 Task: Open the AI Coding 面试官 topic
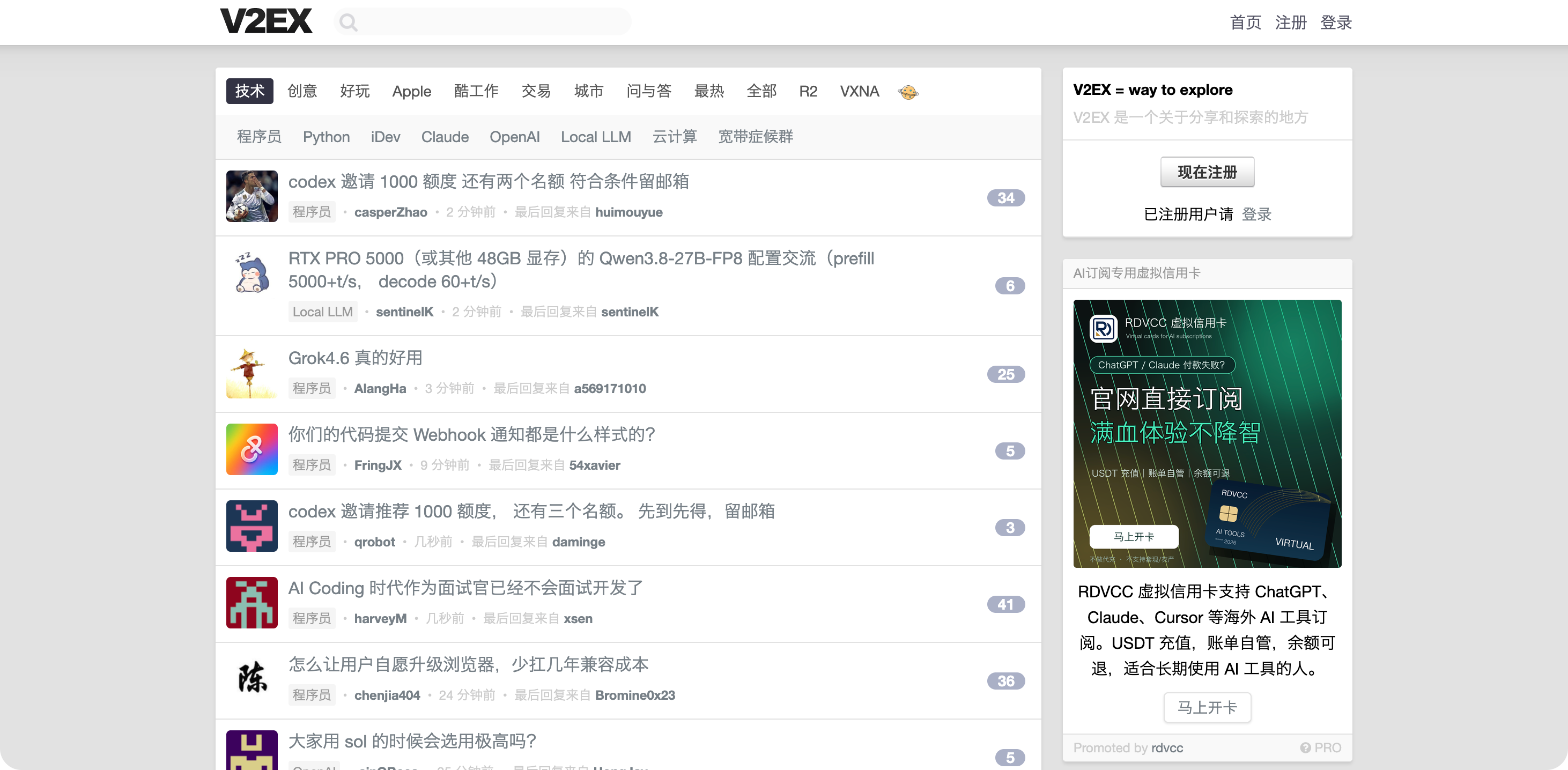click(x=465, y=588)
